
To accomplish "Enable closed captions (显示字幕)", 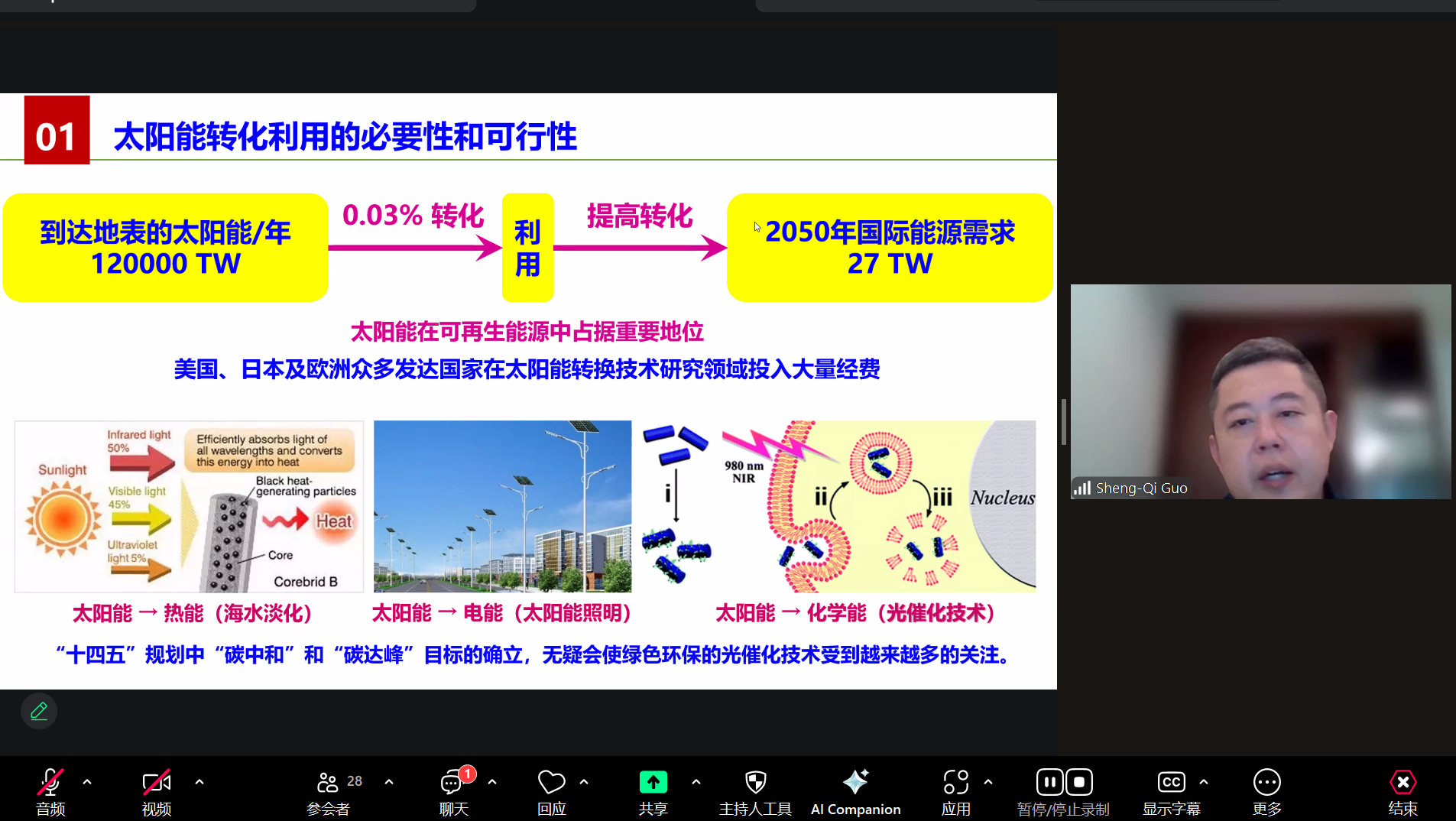I will [x=1172, y=782].
